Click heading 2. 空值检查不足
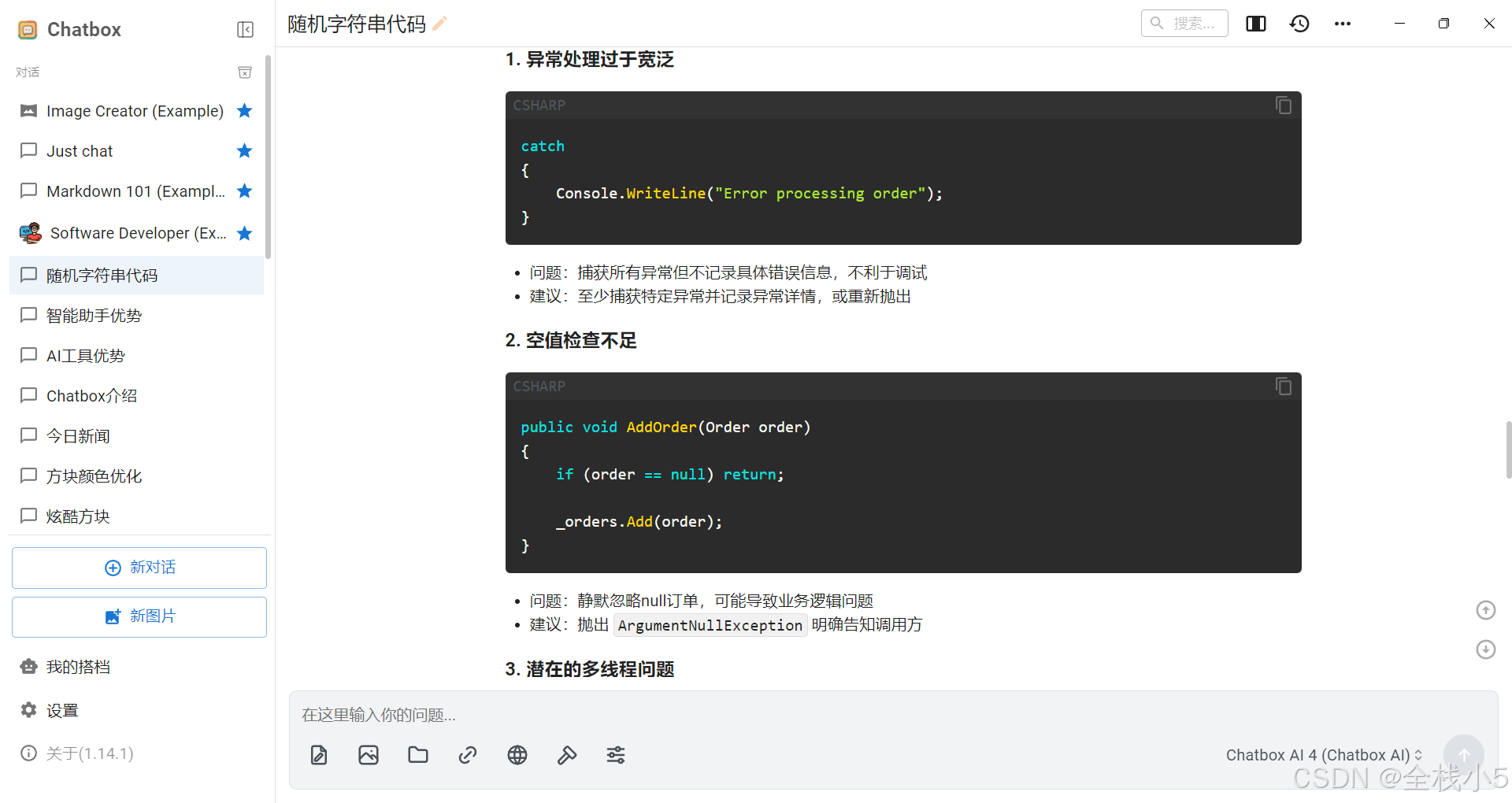 click(571, 340)
